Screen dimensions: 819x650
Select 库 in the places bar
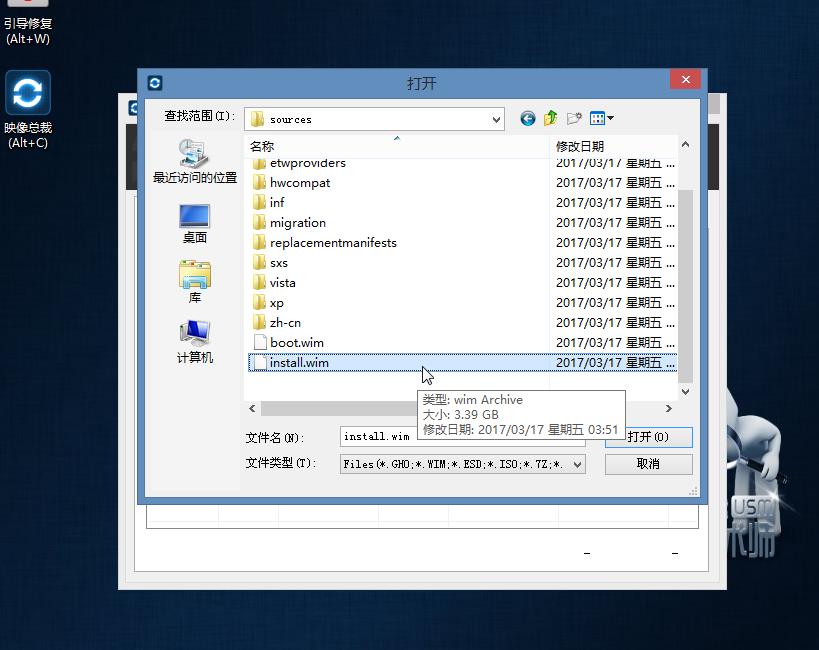coord(195,282)
